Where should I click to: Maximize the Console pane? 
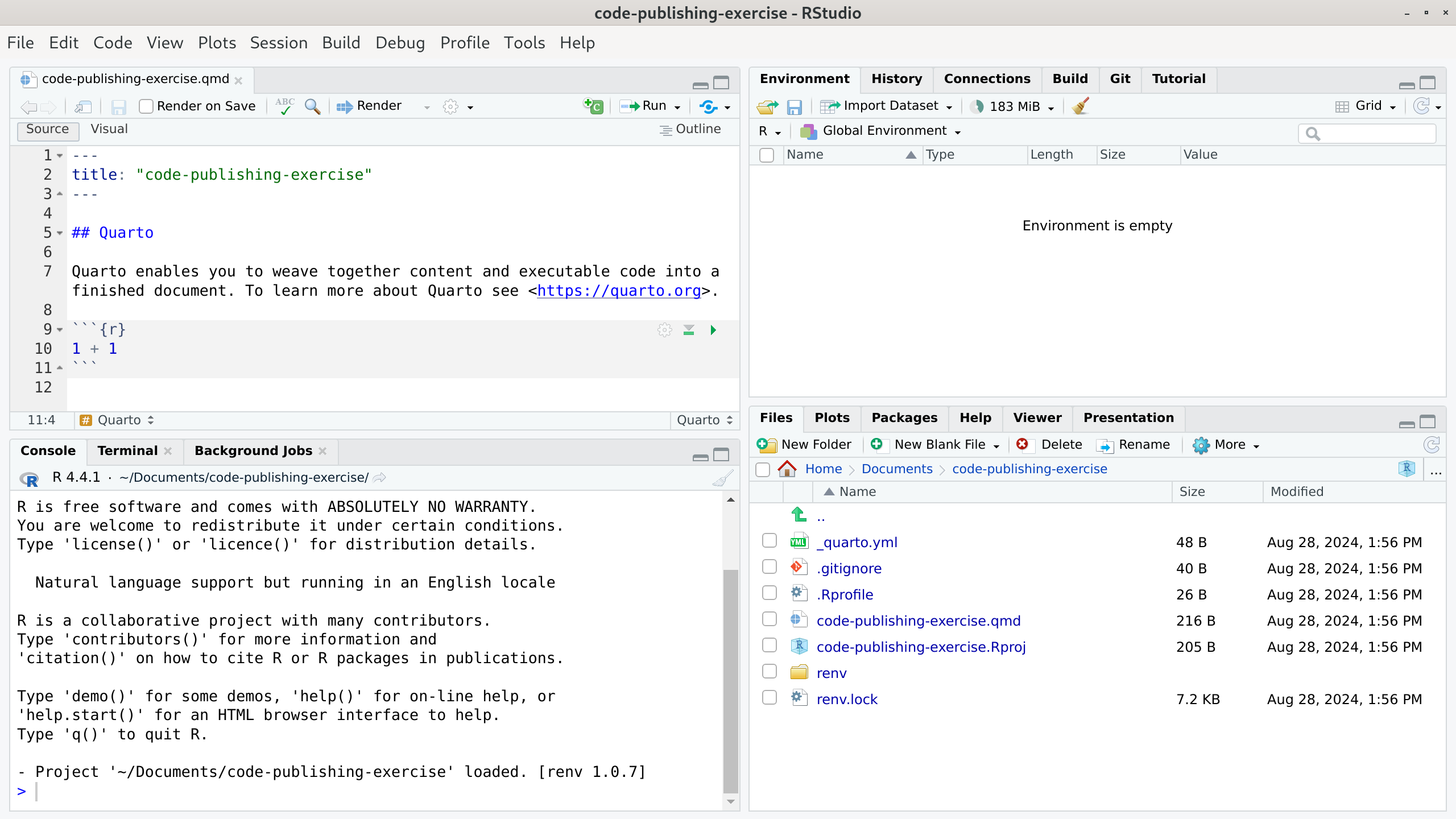click(x=721, y=454)
